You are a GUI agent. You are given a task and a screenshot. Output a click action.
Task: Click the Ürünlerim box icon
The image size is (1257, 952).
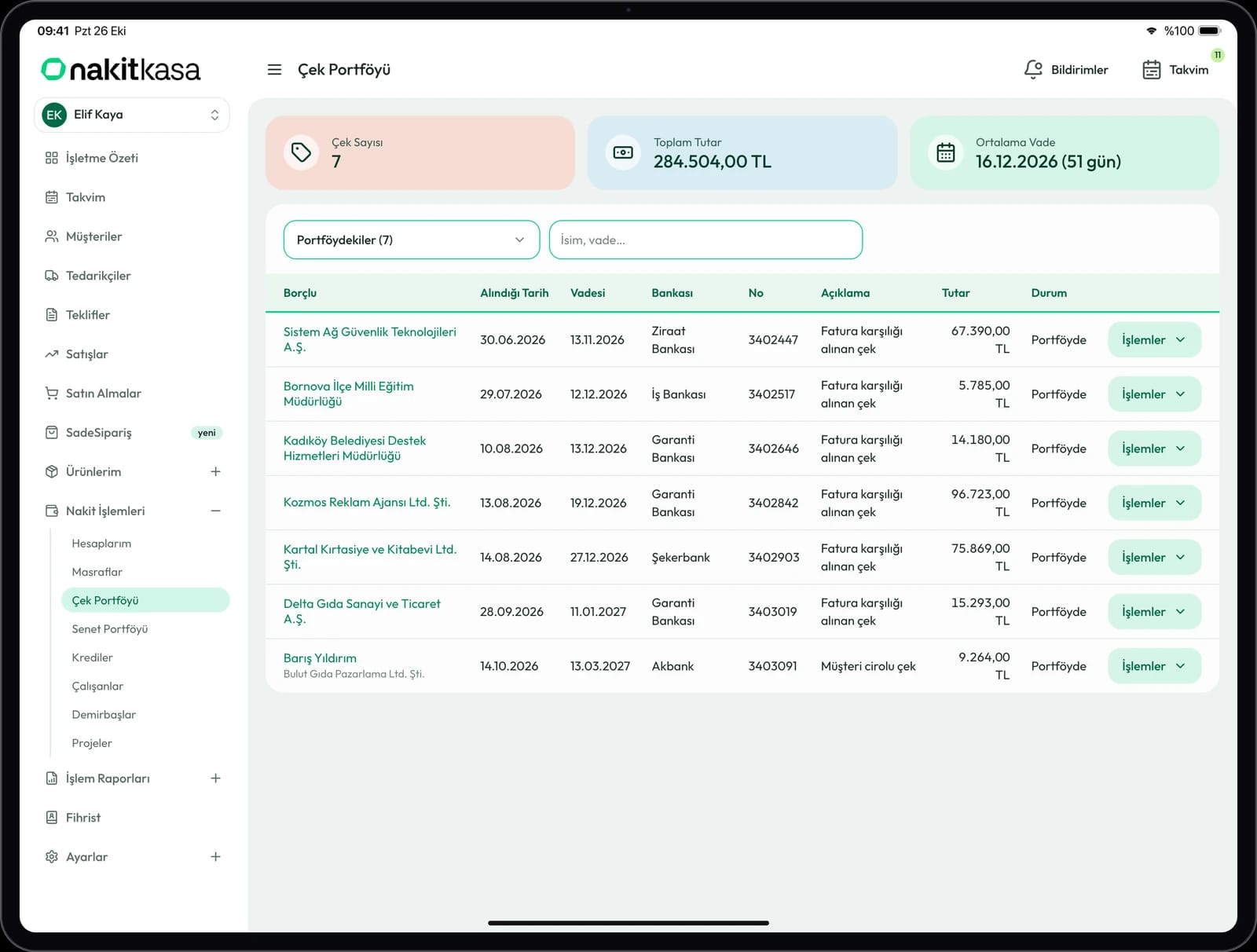pyautogui.click(x=52, y=472)
